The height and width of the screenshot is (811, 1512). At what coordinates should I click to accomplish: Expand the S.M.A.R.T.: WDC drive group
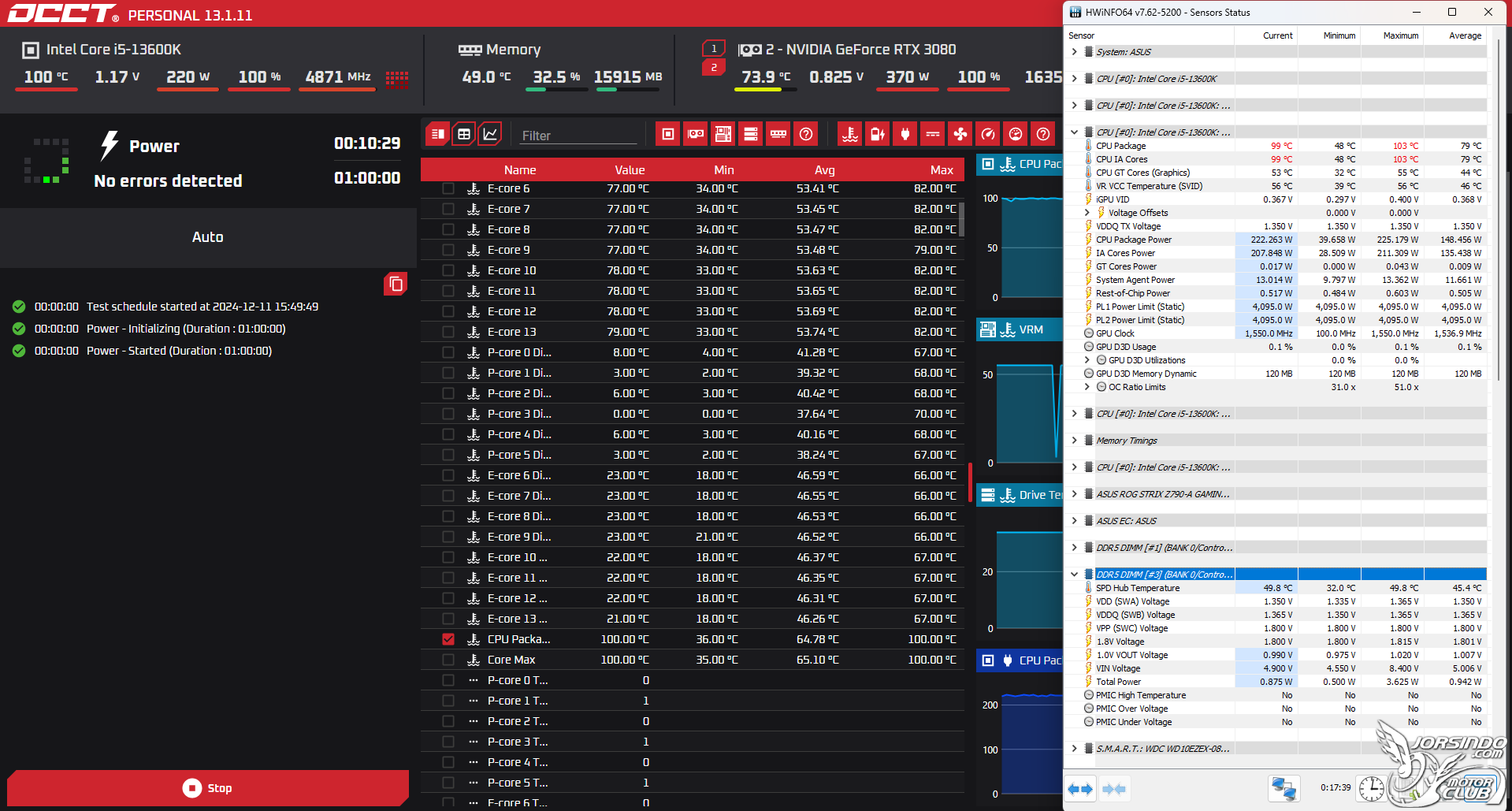(1074, 749)
